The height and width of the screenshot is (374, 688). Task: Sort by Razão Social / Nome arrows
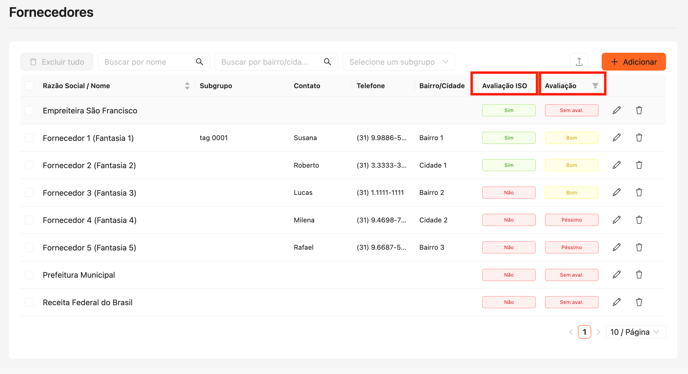coord(187,86)
